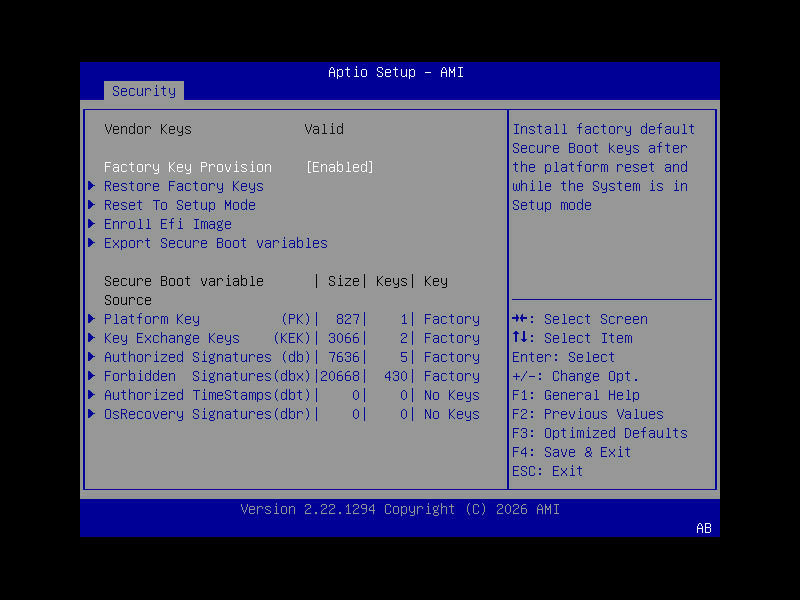Open Export Secure Boot variables
Screen dimensions: 800x600
pyautogui.click(x=216, y=243)
